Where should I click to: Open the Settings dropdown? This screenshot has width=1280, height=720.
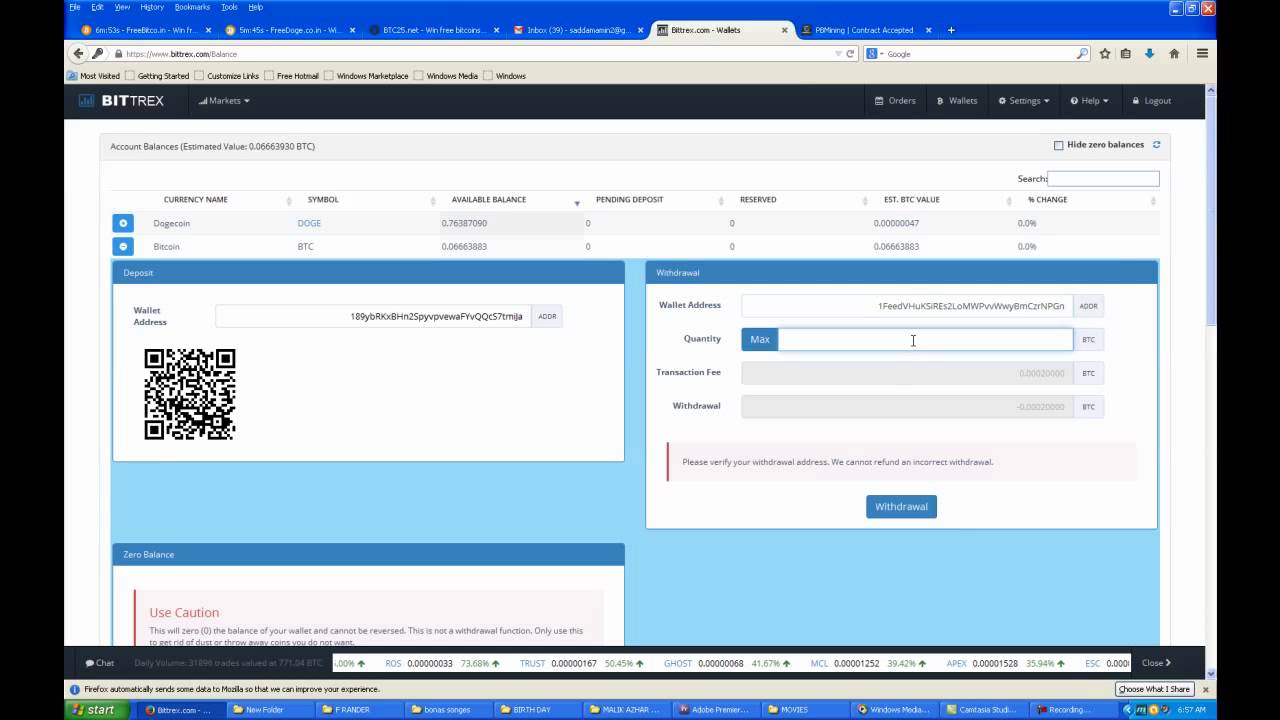tap(1024, 101)
